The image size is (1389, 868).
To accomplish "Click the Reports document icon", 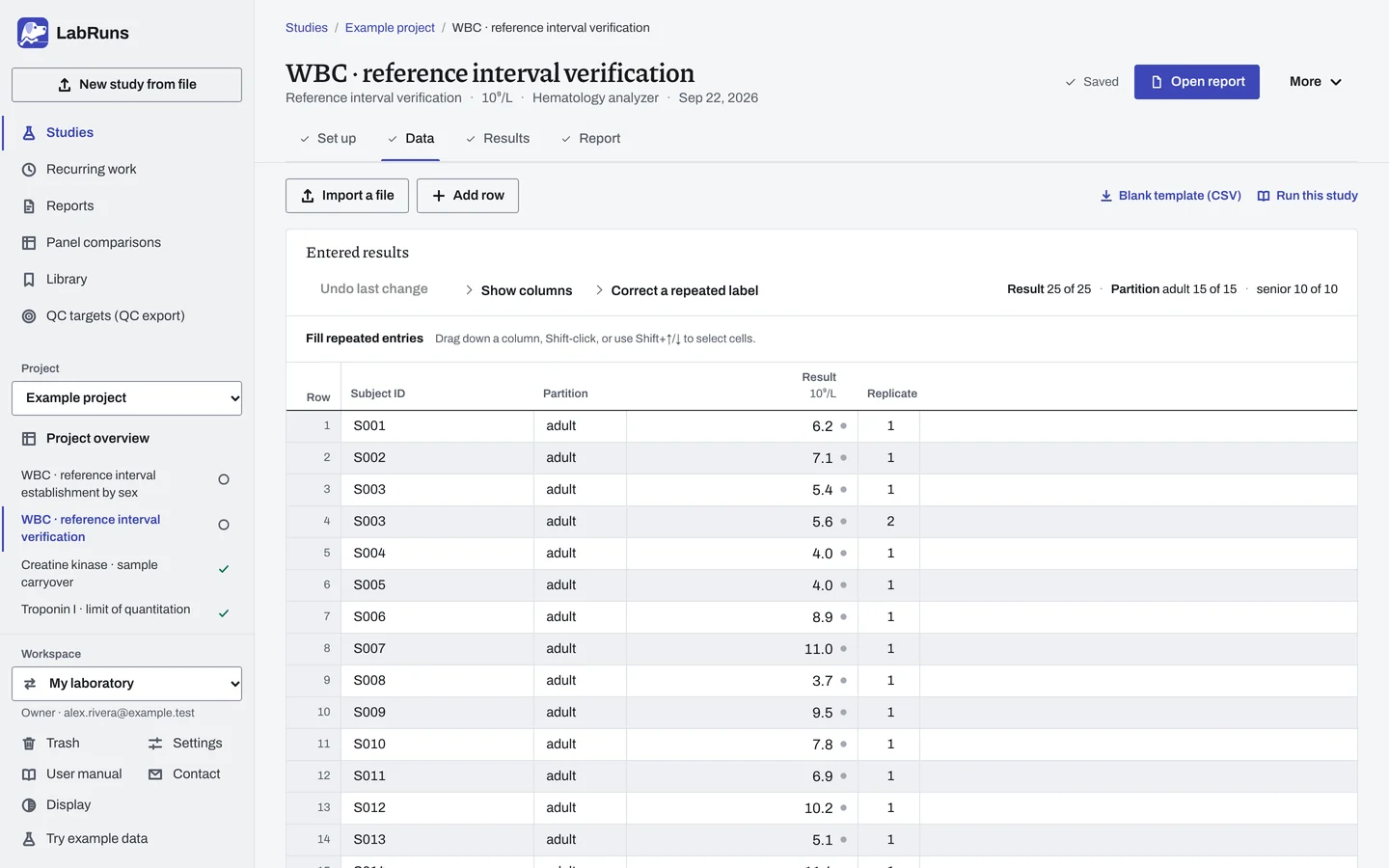I will [x=29, y=206].
